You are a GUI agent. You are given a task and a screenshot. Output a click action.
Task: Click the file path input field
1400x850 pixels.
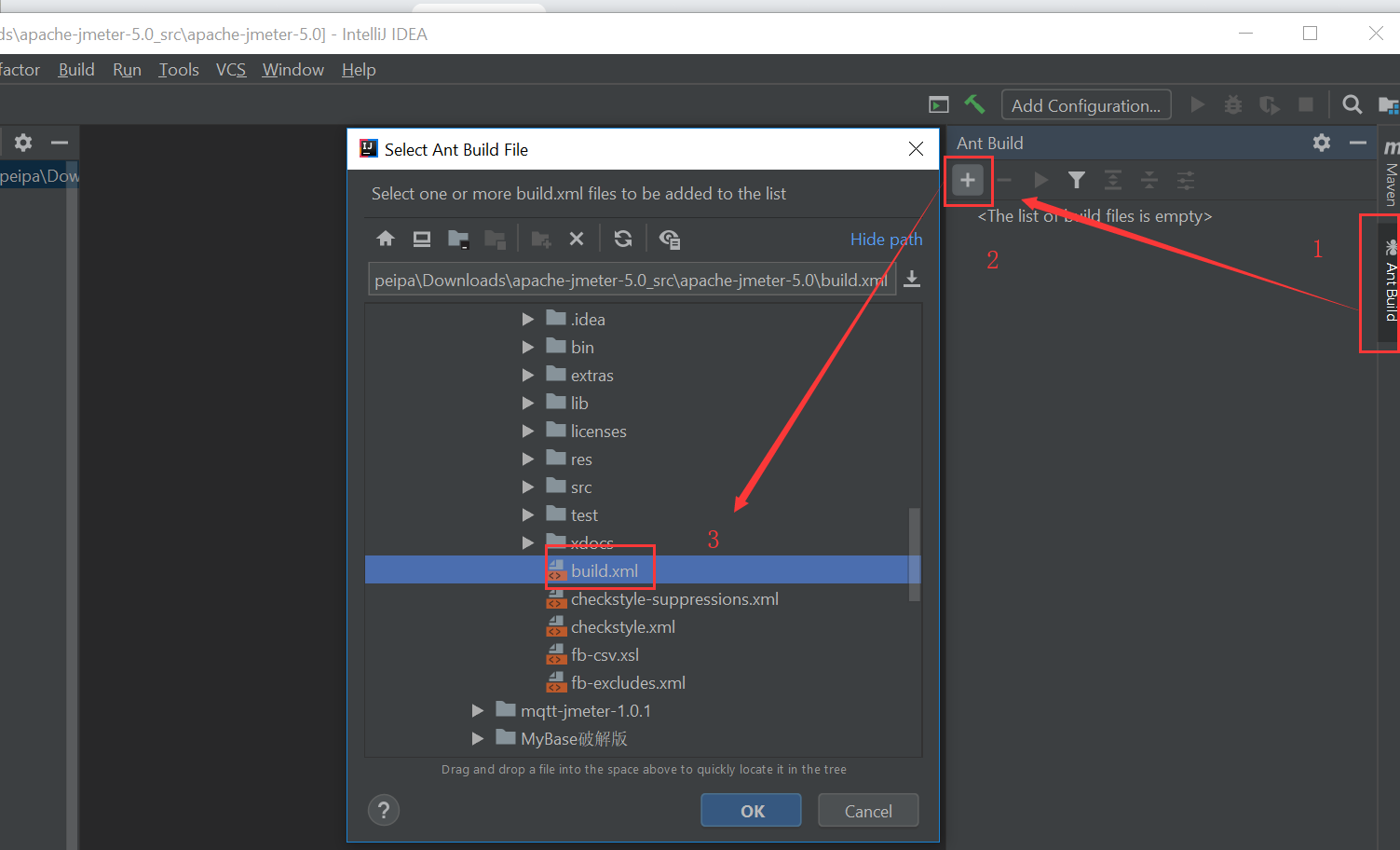click(632, 280)
